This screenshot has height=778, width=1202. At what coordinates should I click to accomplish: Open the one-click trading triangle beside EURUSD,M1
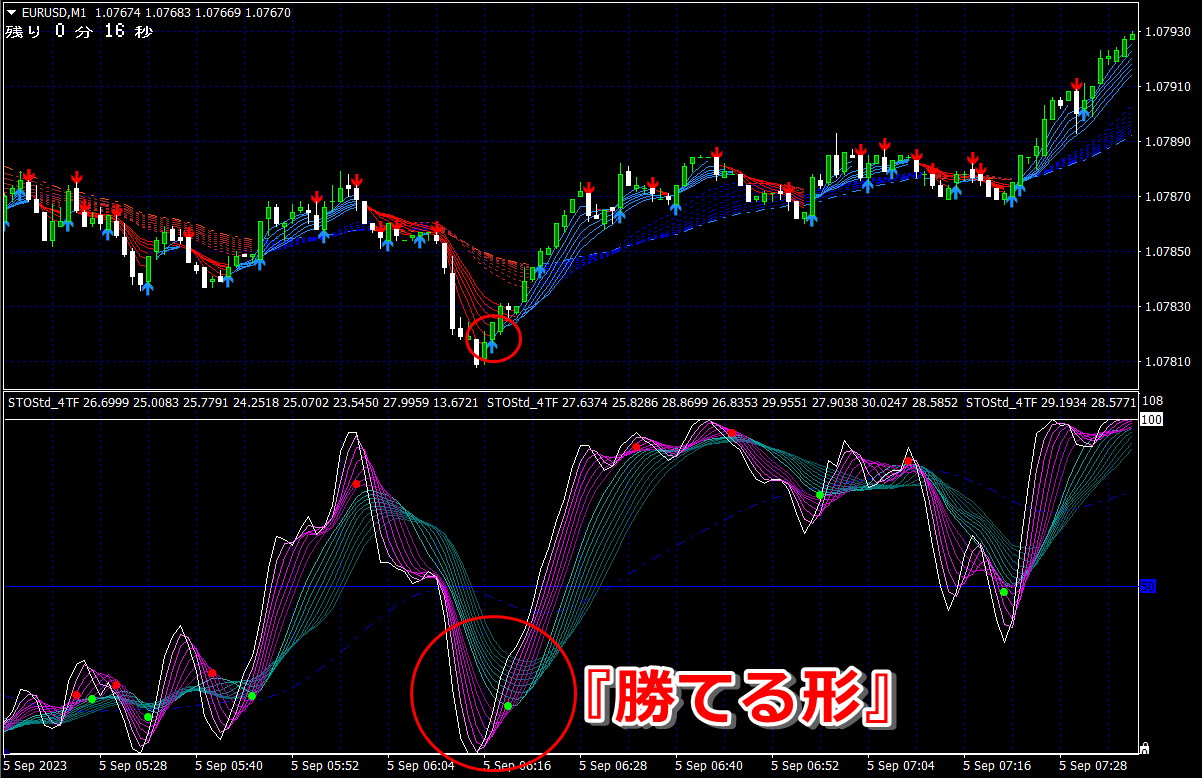(11, 13)
